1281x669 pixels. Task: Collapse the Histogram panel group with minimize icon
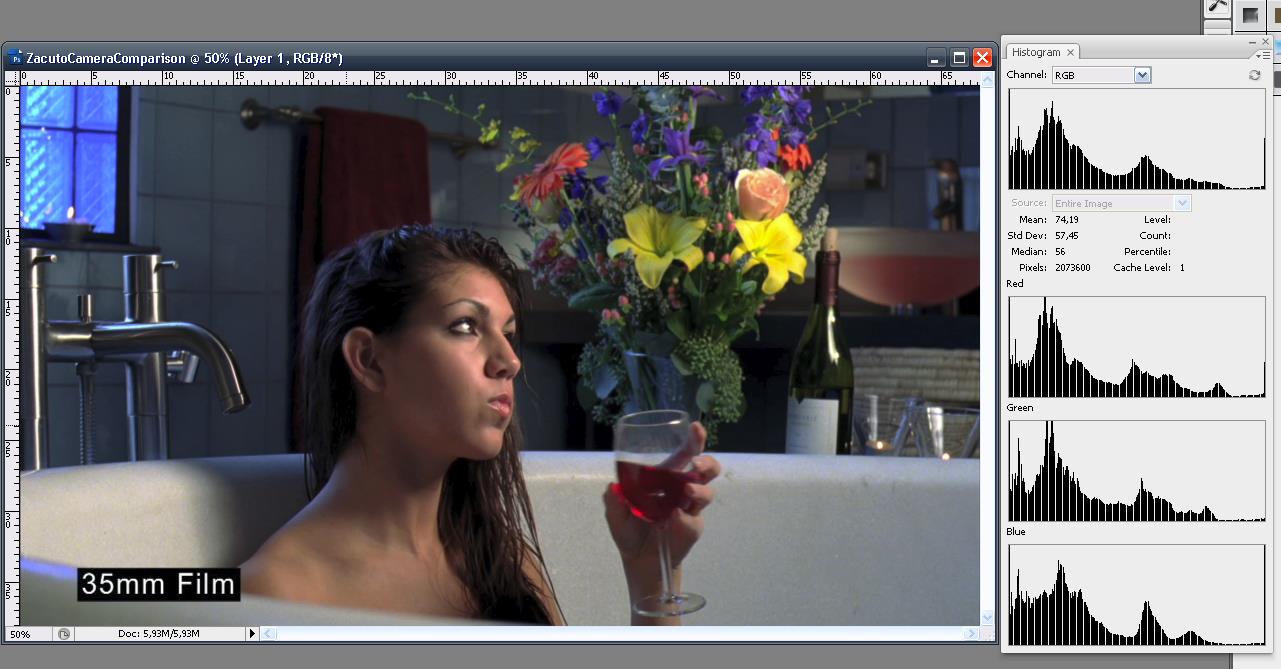tap(1252, 43)
